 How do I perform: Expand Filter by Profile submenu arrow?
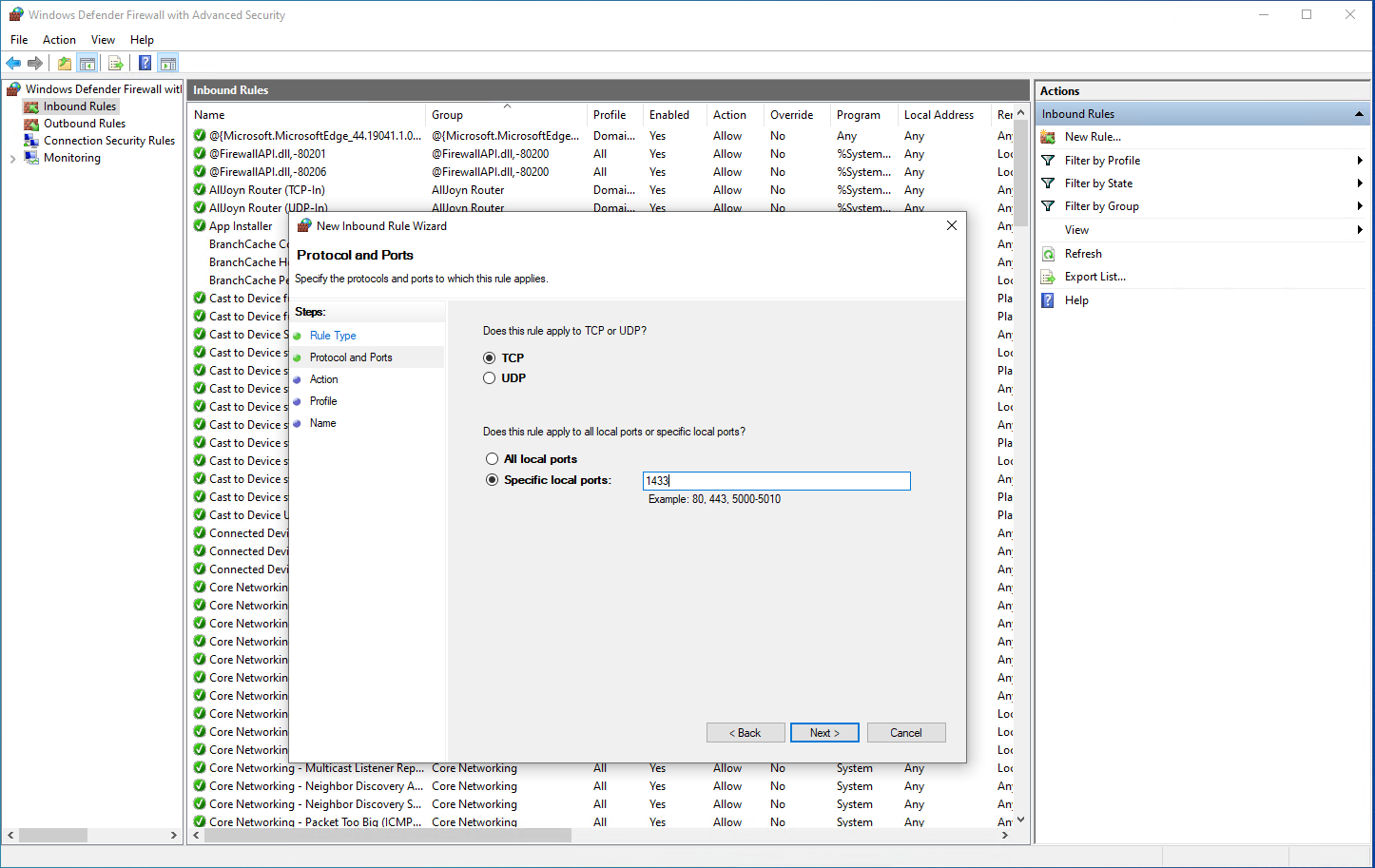1360,161
